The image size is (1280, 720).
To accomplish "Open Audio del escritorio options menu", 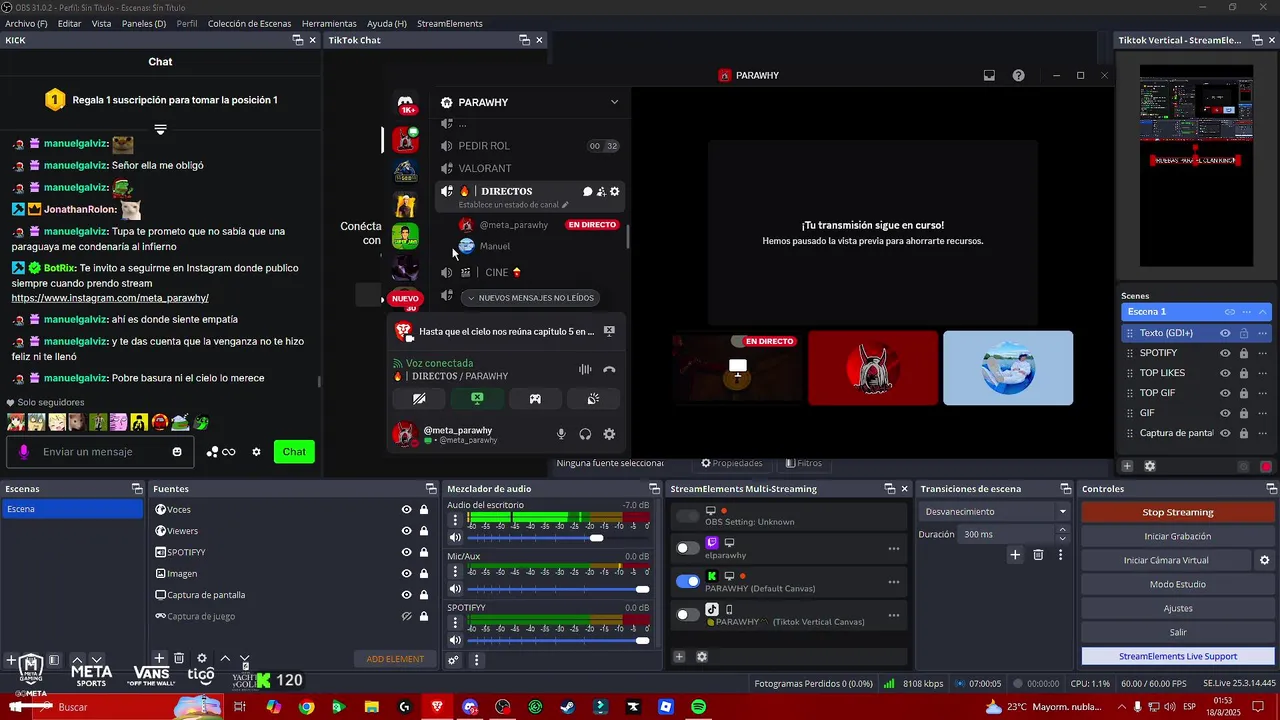I will point(455,520).
